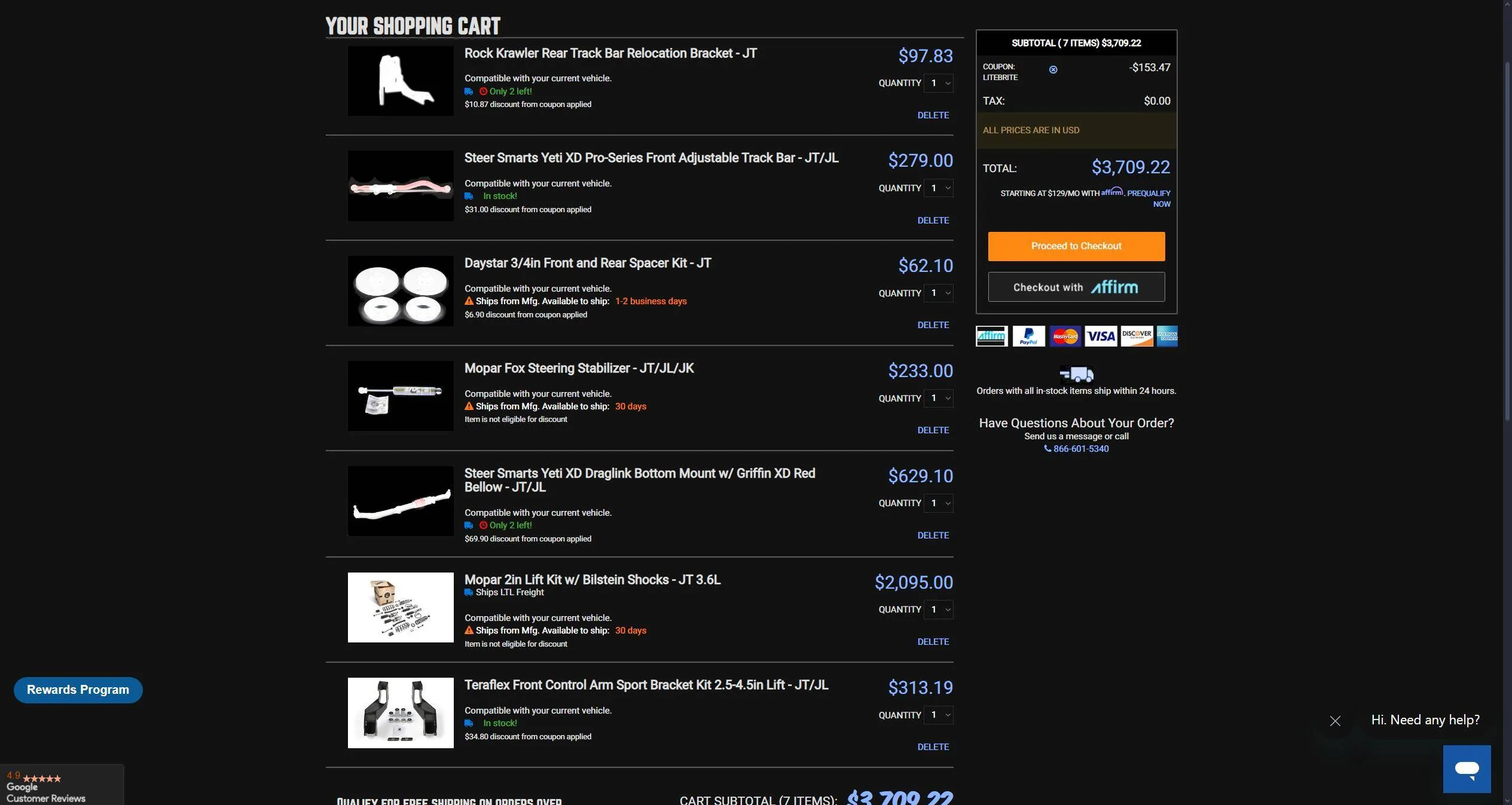The height and width of the screenshot is (805, 1512).
Task: Click Mopar 2in Lift Kit product thumbnail
Action: click(x=401, y=607)
